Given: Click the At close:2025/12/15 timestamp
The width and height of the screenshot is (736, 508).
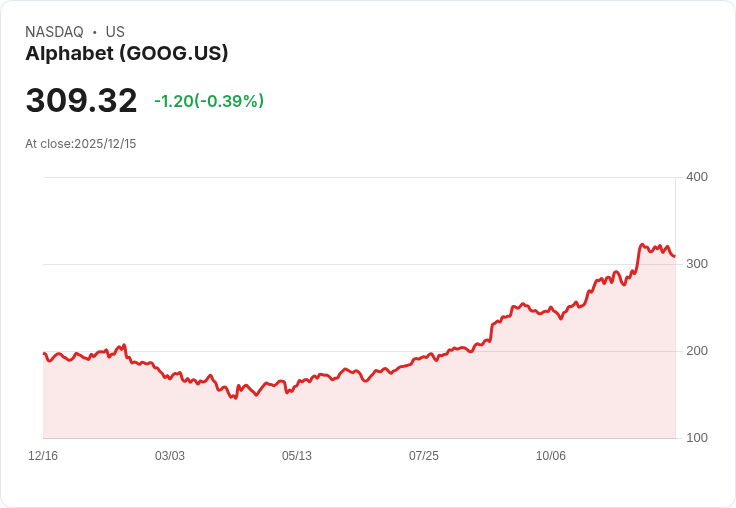Looking at the screenshot, I should 81,144.
